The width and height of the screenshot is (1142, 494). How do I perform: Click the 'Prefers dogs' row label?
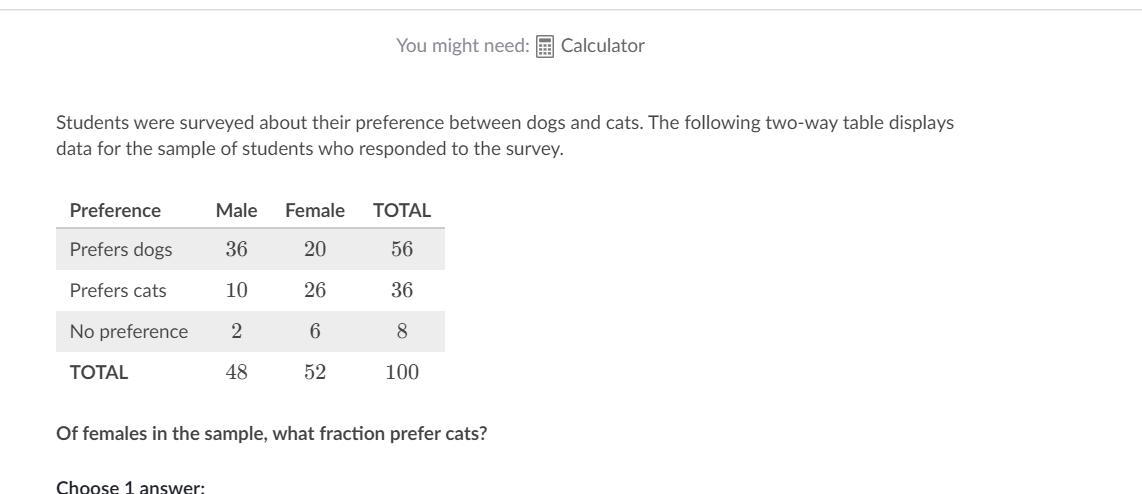pos(121,250)
